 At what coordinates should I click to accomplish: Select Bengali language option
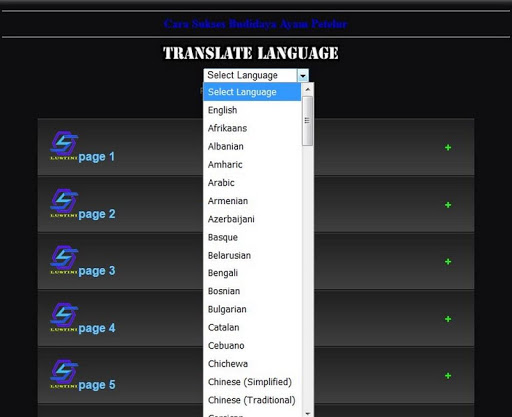[252, 273]
